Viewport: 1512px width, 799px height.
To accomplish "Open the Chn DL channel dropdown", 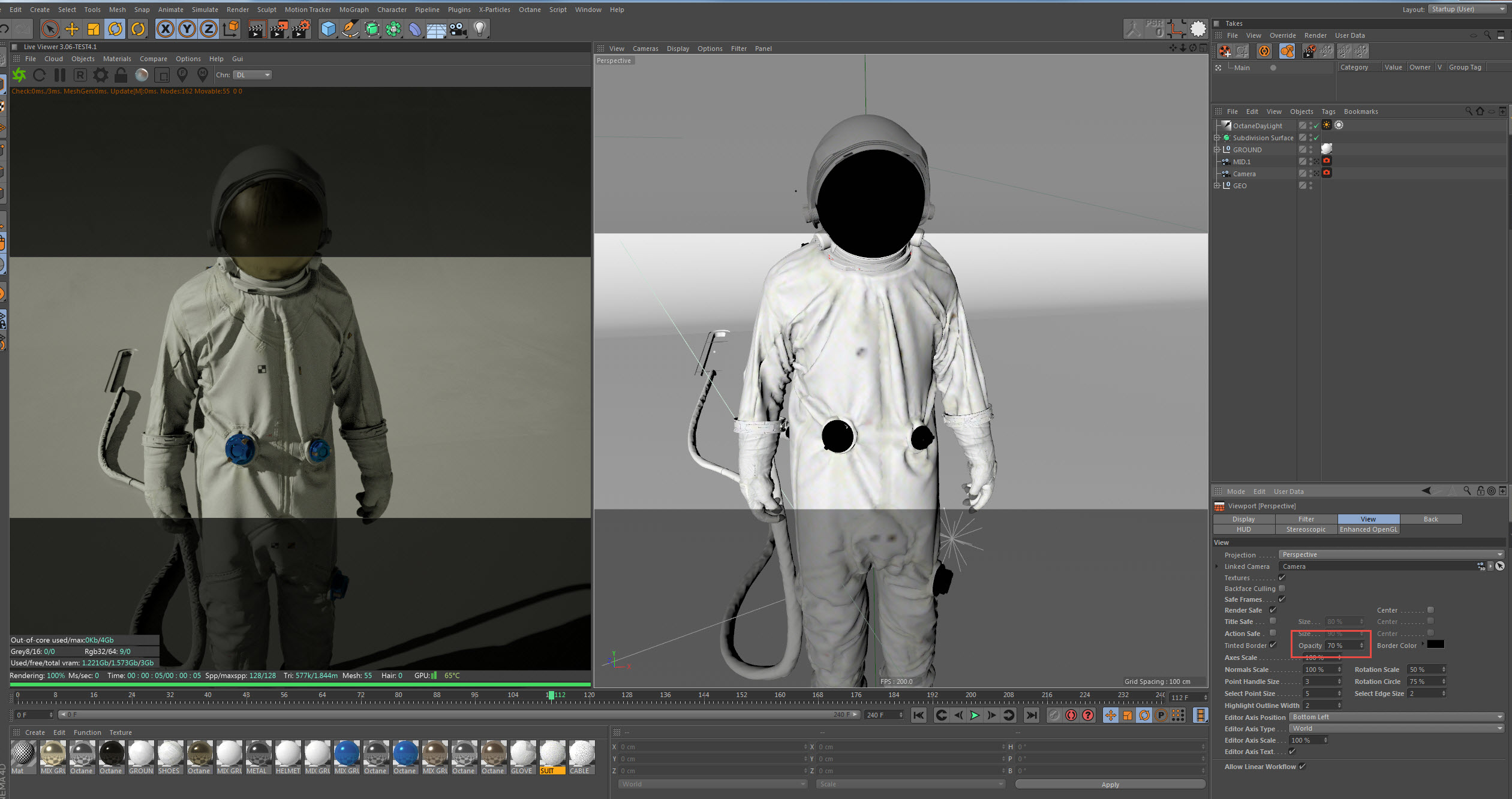I will [x=252, y=75].
